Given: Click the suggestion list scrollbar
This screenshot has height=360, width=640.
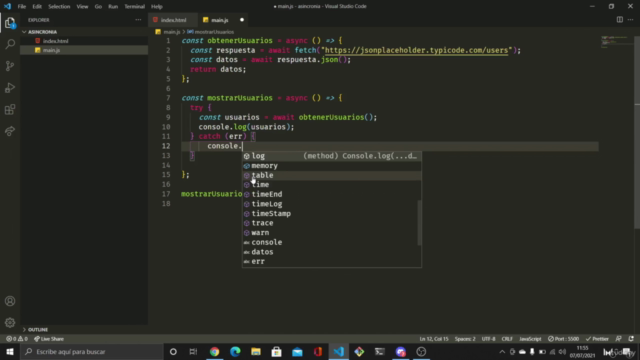Looking at the screenshot, I should [419, 223].
